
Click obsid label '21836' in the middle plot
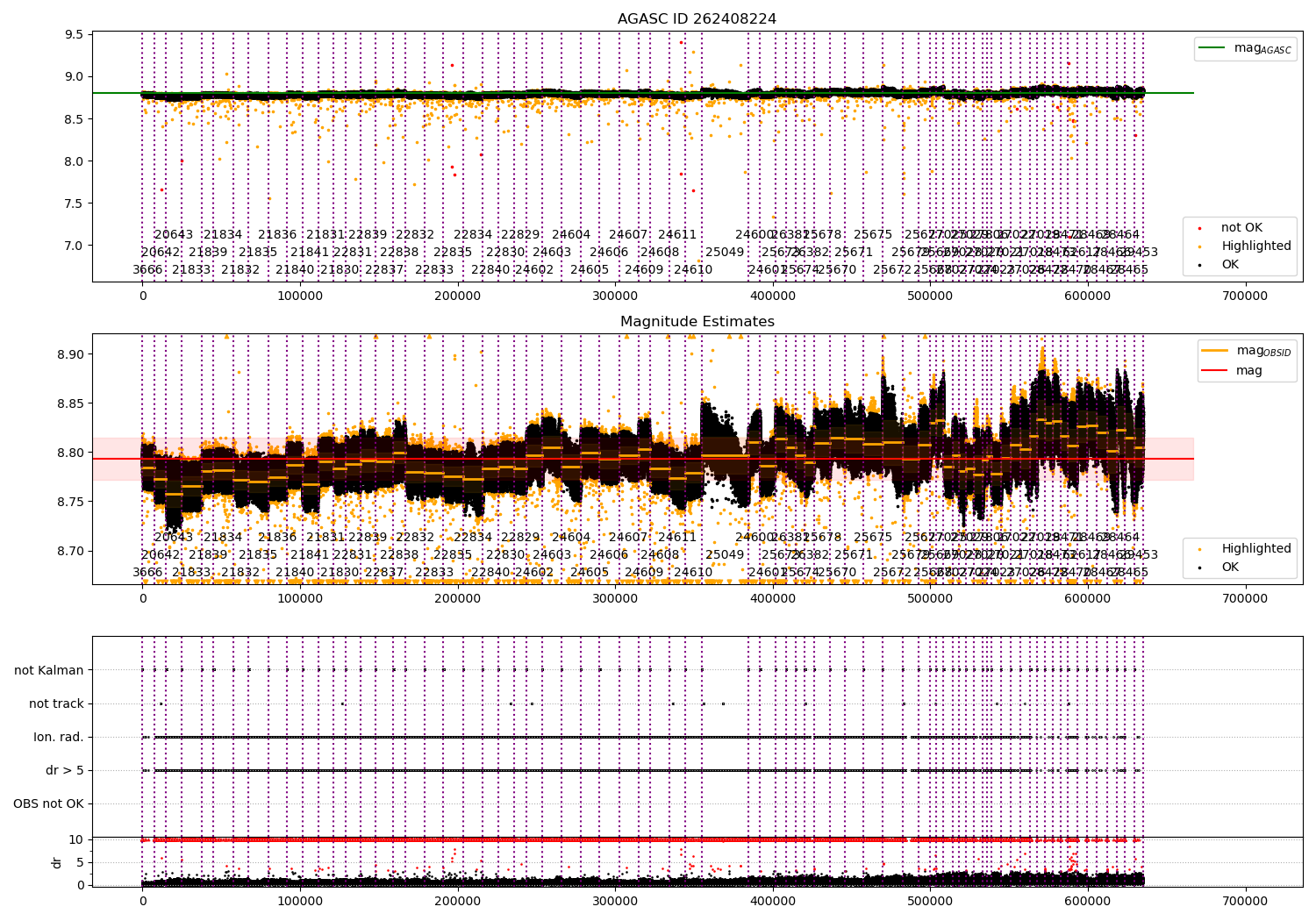[x=277, y=538]
